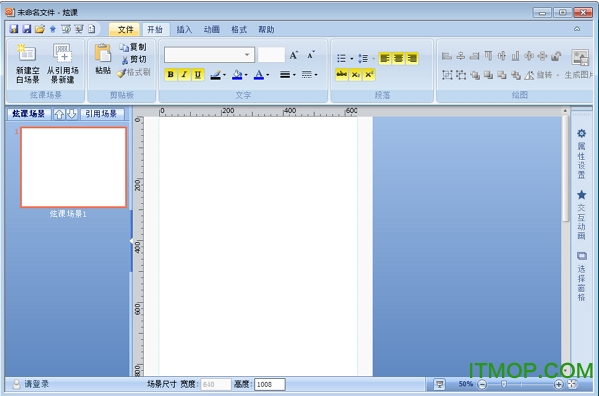Click 从引用场景新建 icon
Image resolution: width=599 pixels, height=396 pixels.
tap(62, 53)
